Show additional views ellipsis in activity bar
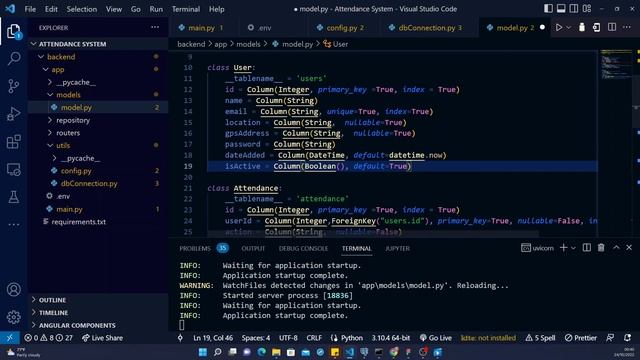The height and width of the screenshot is (360, 640). click(x=13, y=224)
